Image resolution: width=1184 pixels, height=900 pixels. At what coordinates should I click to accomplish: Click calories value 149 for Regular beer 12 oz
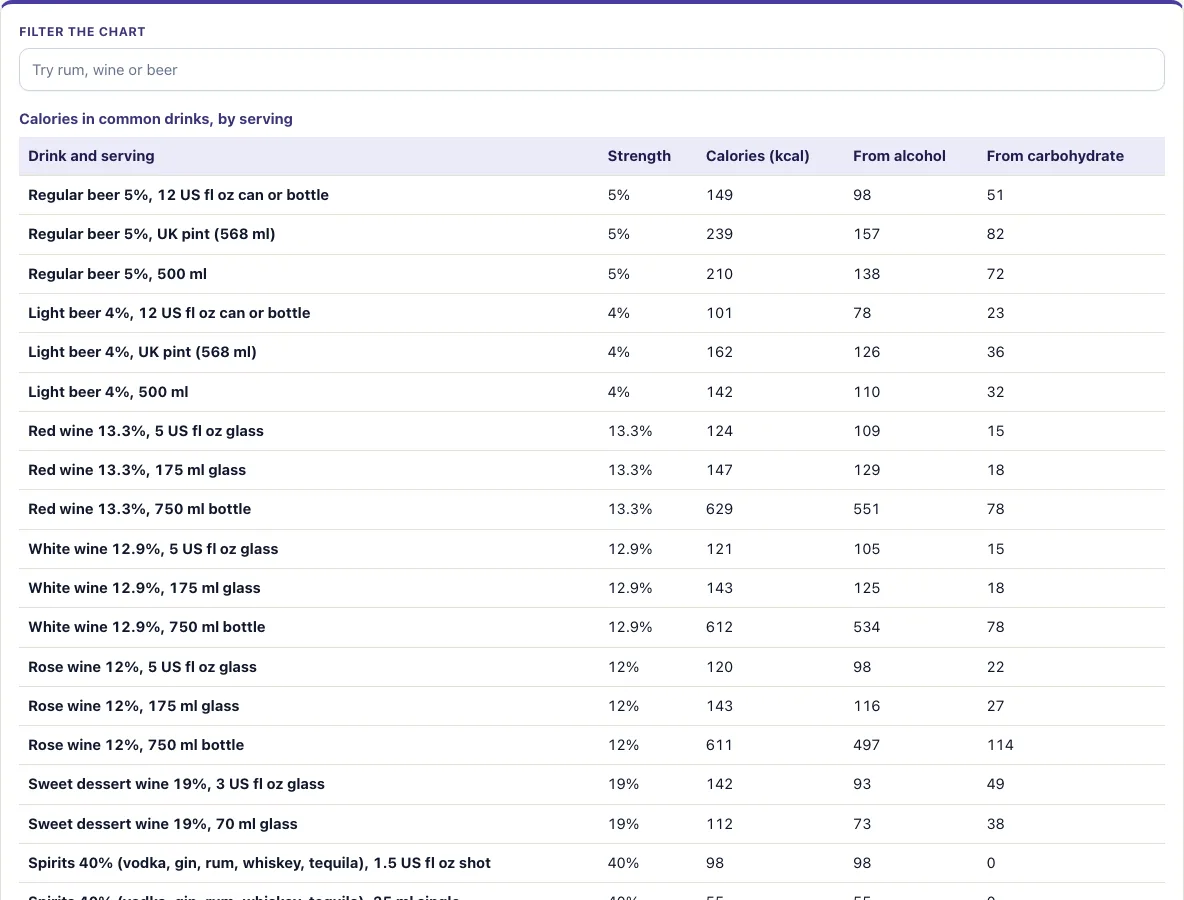[x=720, y=195]
